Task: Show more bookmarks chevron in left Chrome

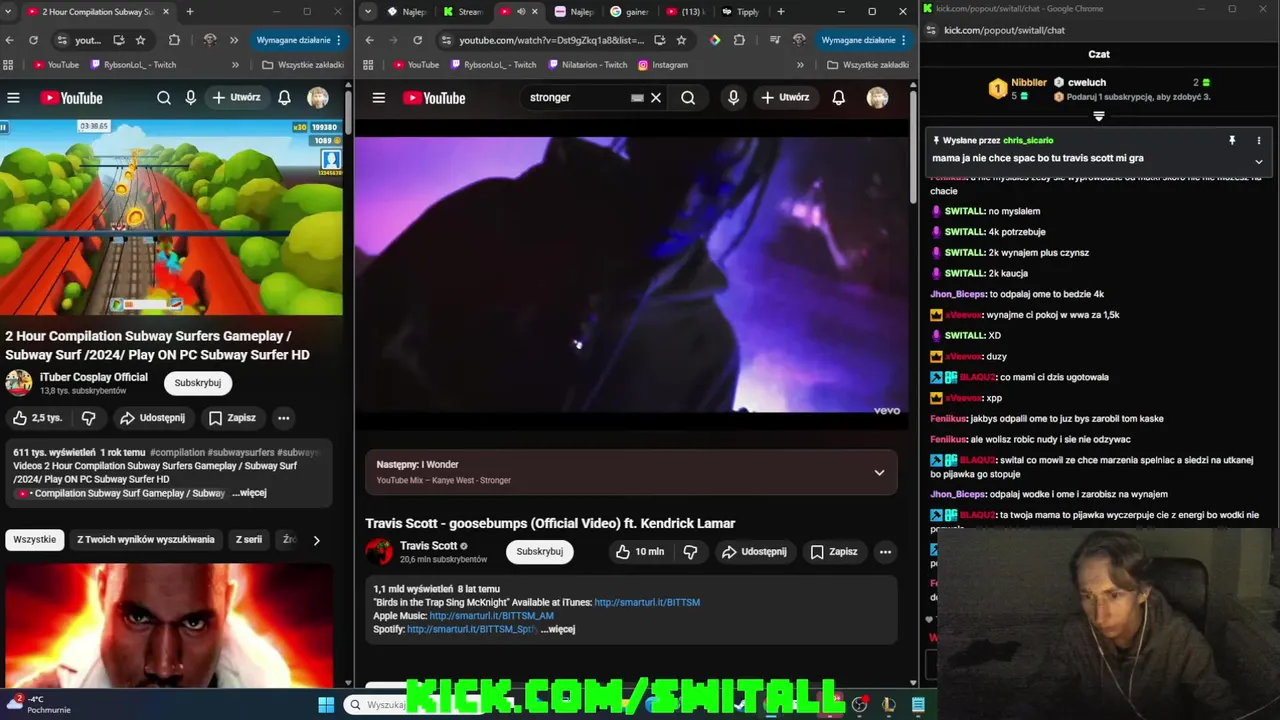Action: pos(235,65)
